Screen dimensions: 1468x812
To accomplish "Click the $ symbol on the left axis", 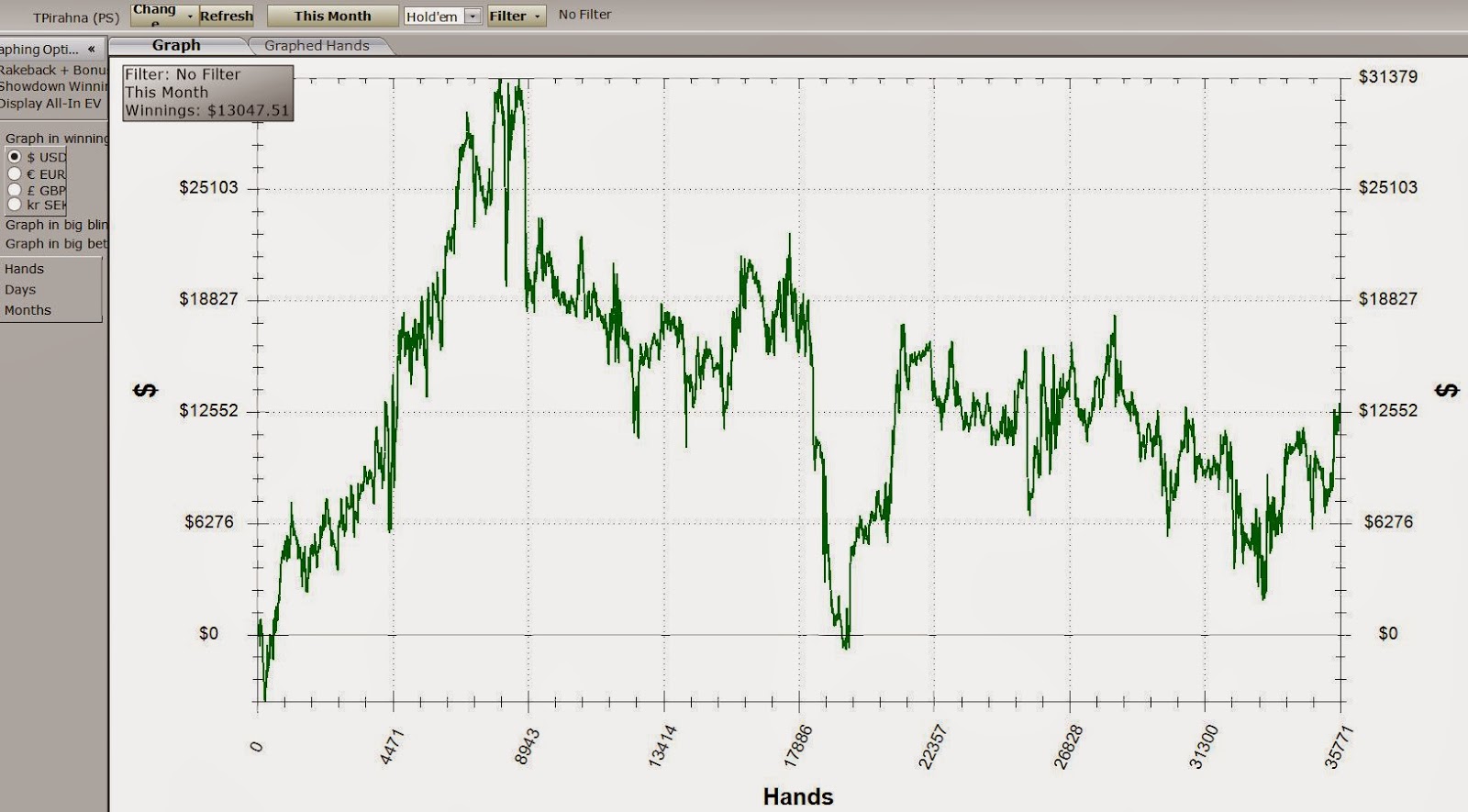I will (146, 391).
